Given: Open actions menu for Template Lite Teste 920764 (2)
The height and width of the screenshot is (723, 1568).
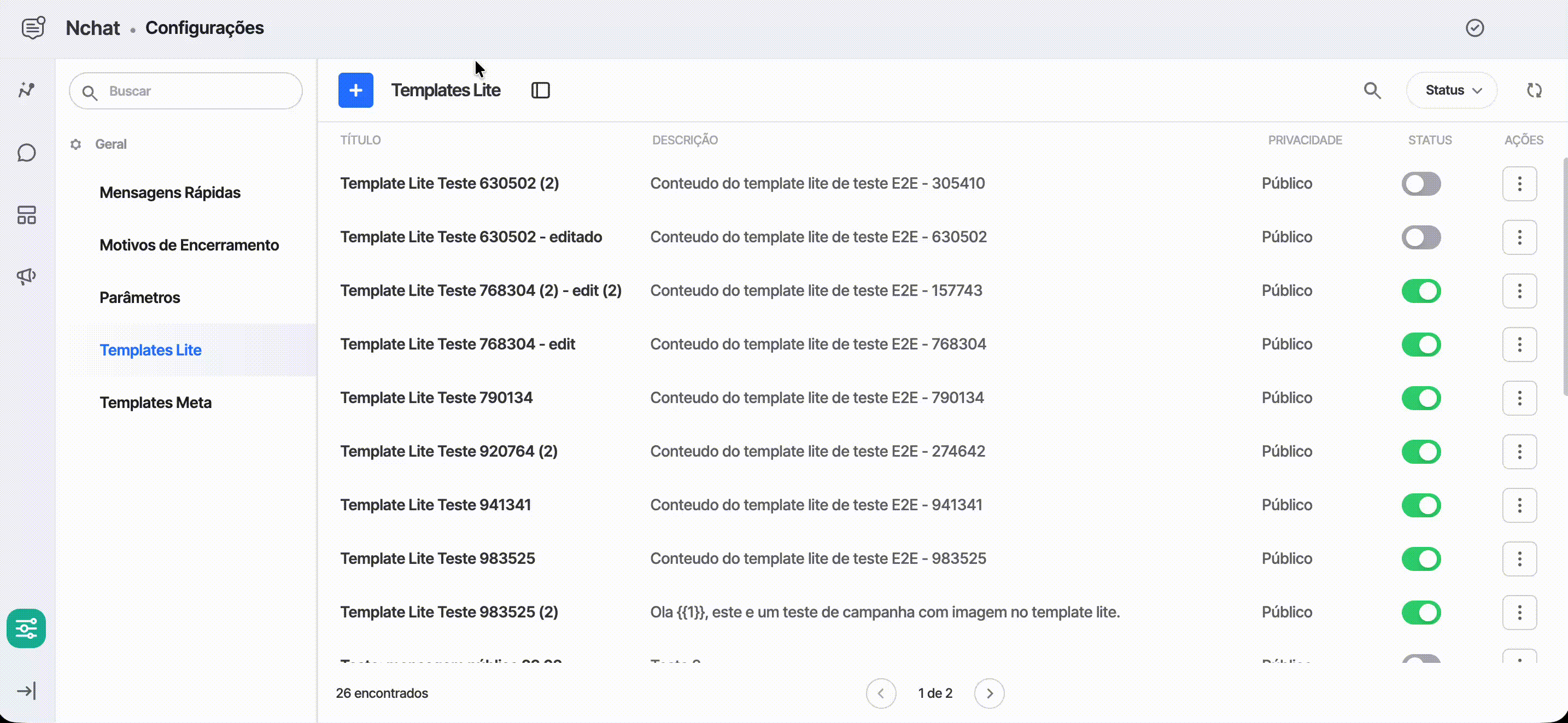Looking at the screenshot, I should tap(1519, 451).
